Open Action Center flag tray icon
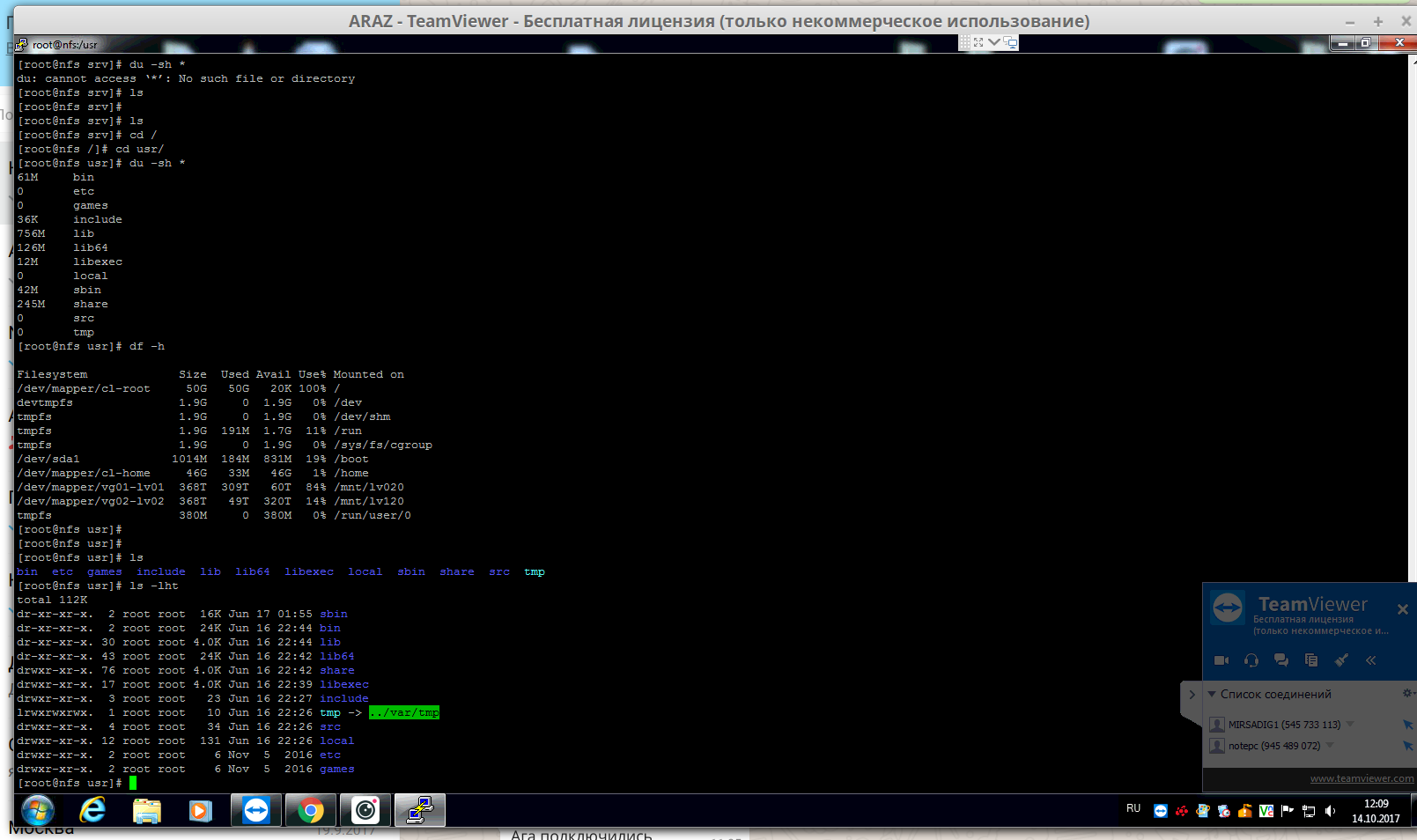 [x=1288, y=811]
